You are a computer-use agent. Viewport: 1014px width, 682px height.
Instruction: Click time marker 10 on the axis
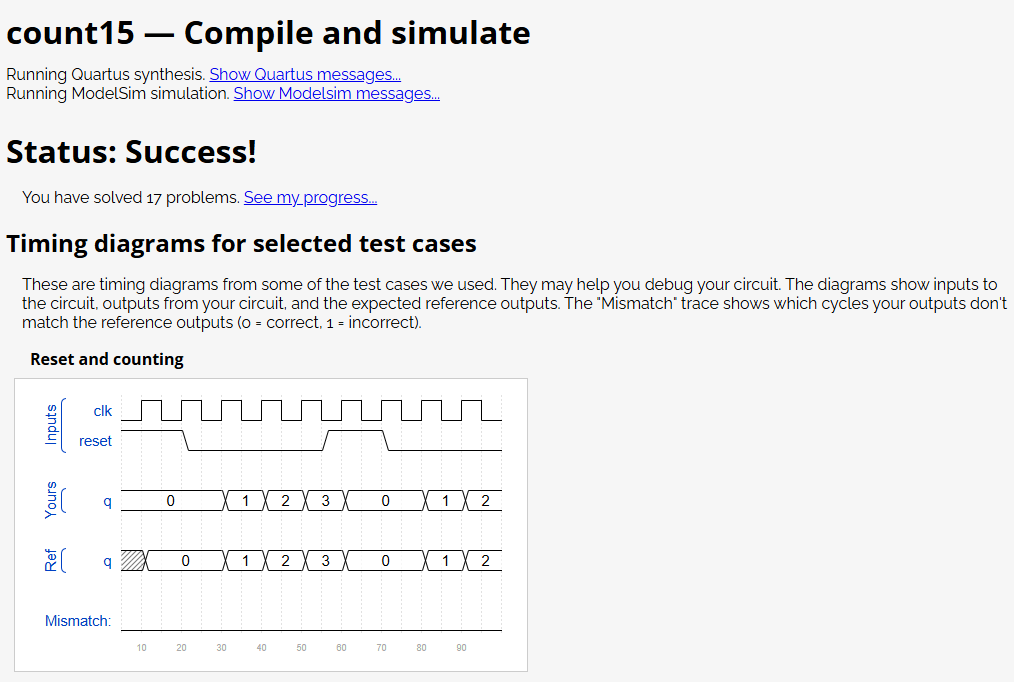tap(142, 648)
